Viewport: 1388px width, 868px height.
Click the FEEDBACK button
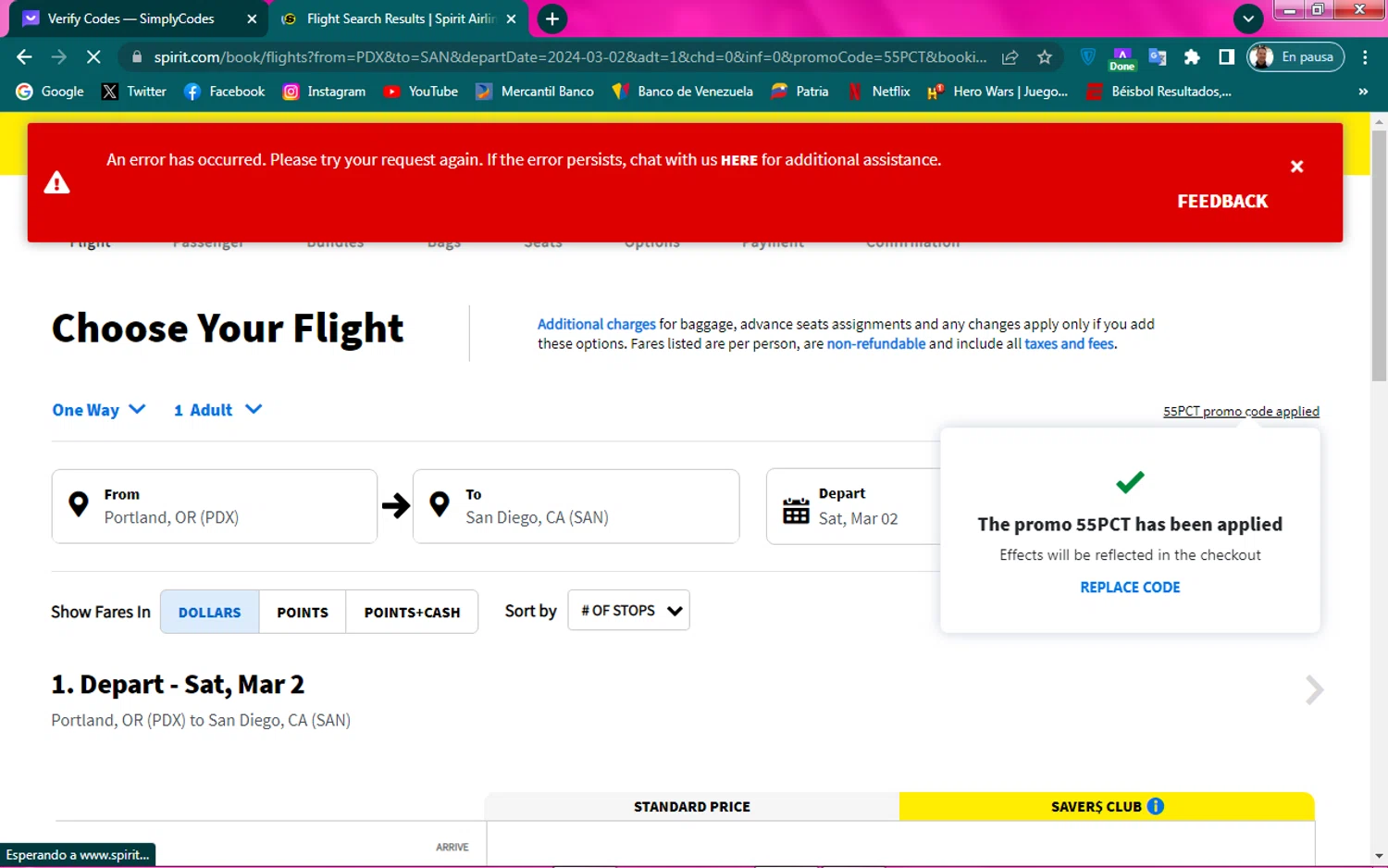pyautogui.click(x=1222, y=201)
